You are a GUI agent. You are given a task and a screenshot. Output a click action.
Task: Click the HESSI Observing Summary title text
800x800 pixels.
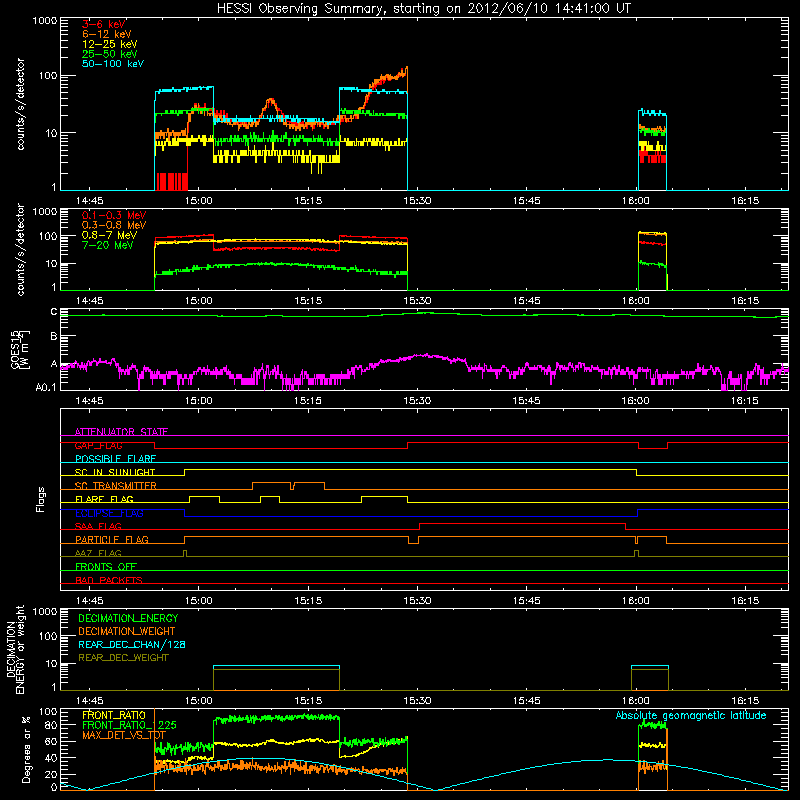click(x=423, y=9)
